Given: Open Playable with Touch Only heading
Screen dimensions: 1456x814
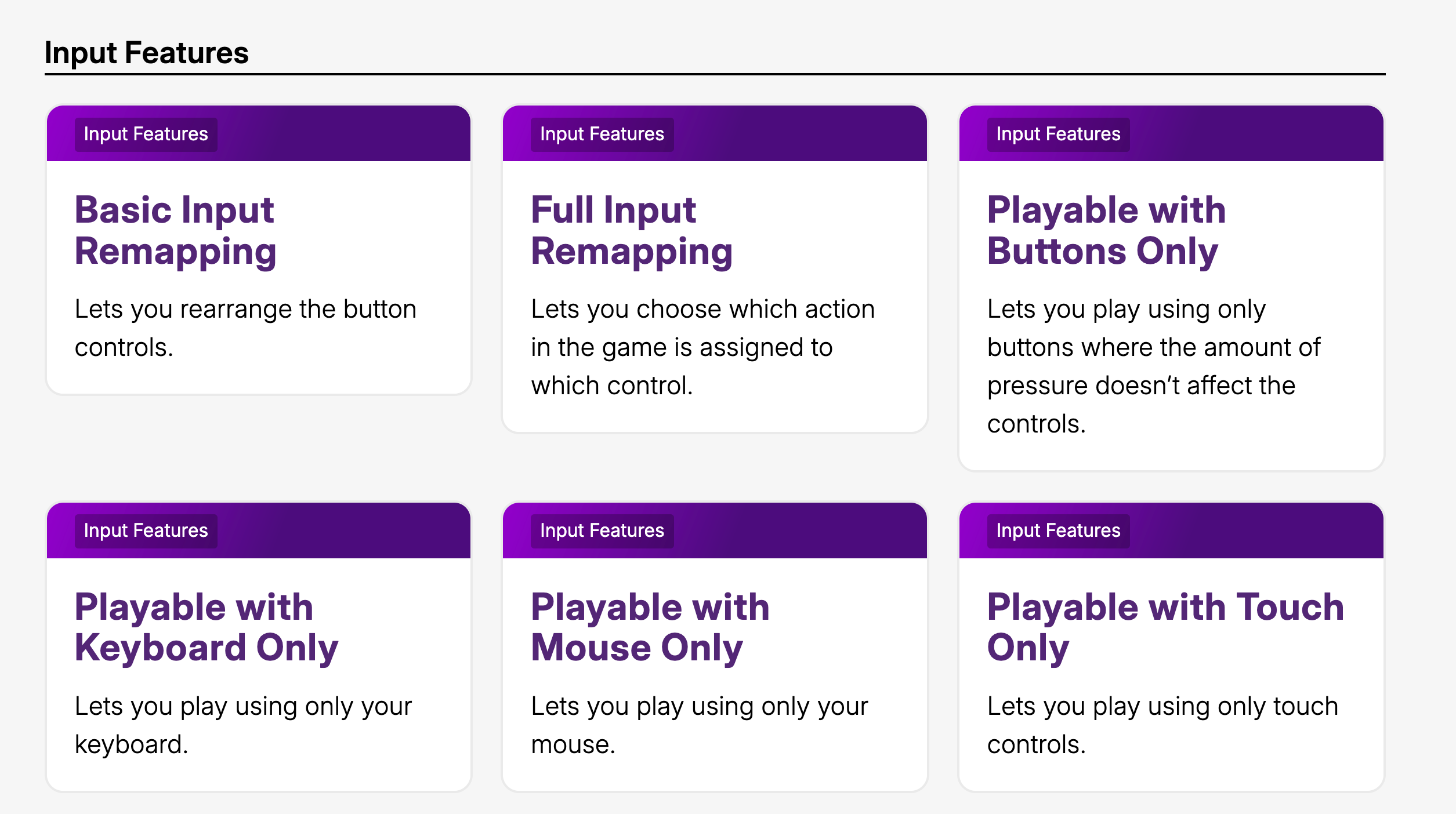Looking at the screenshot, I should [1165, 627].
